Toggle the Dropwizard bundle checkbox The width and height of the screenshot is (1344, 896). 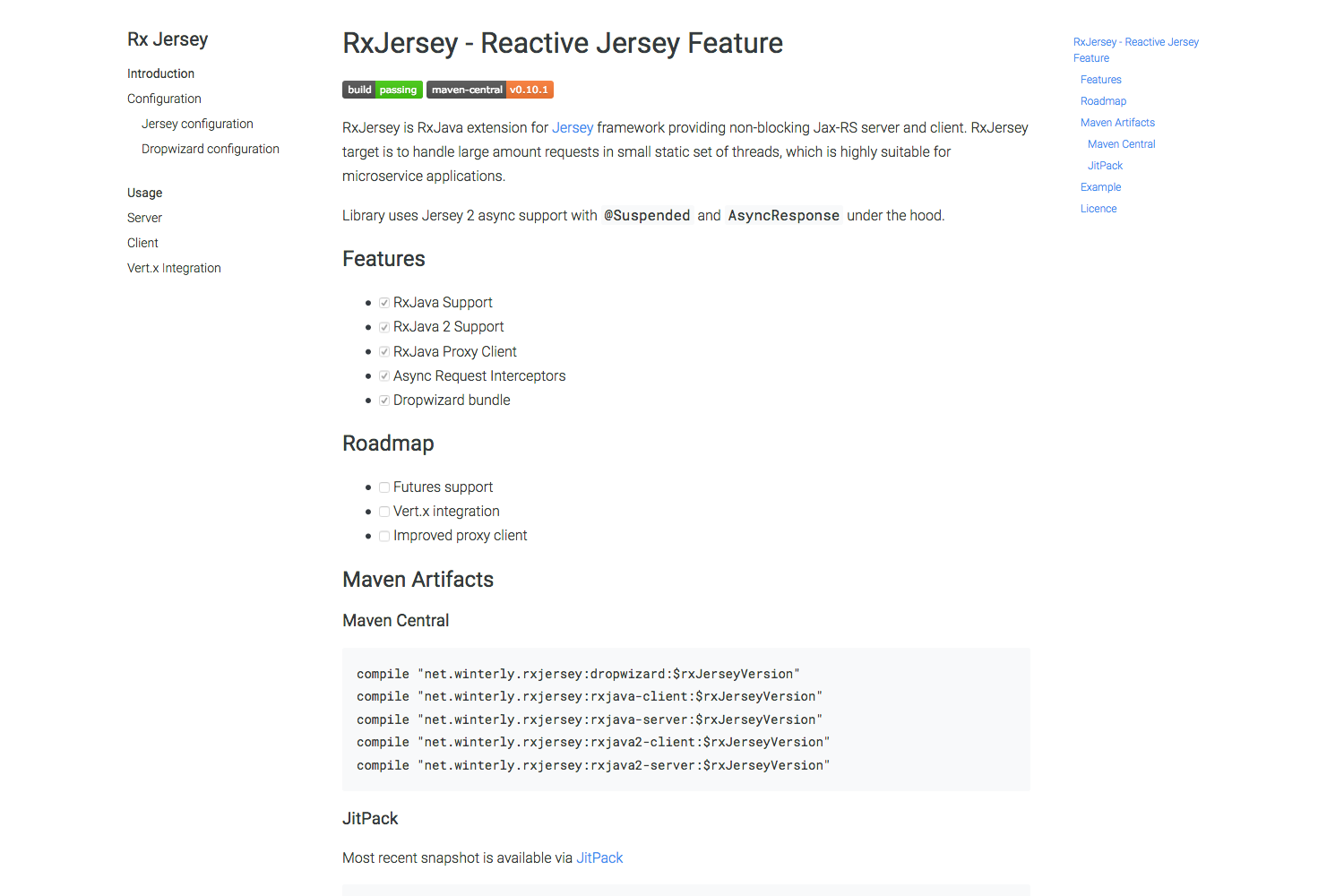point(383,401)
